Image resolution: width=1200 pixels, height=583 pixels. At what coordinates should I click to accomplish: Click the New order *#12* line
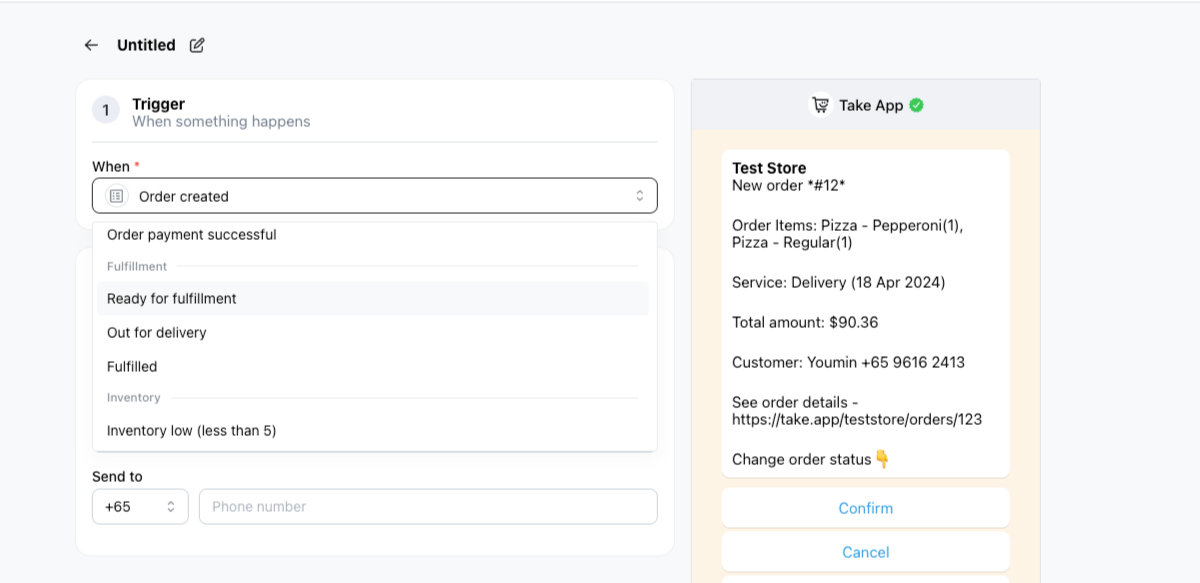tap(788, 185)
